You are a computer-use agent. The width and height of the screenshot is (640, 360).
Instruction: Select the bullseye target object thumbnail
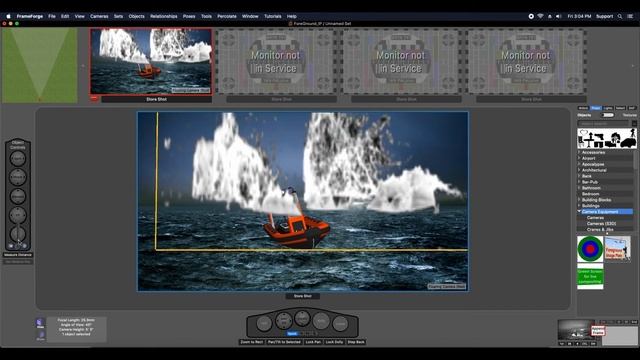[590, 249]
